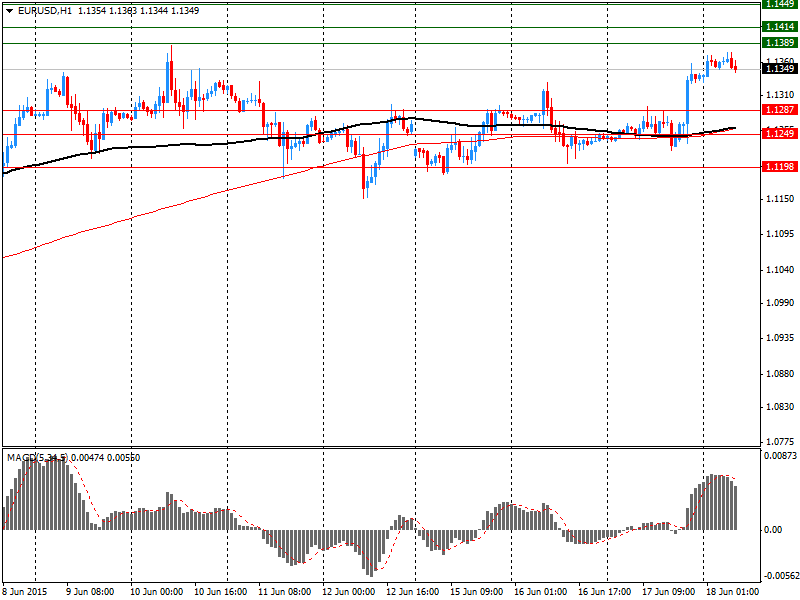The image size is (800, 600).
Task: Click the 1.0775 price scale value
Action: [780, 441]
